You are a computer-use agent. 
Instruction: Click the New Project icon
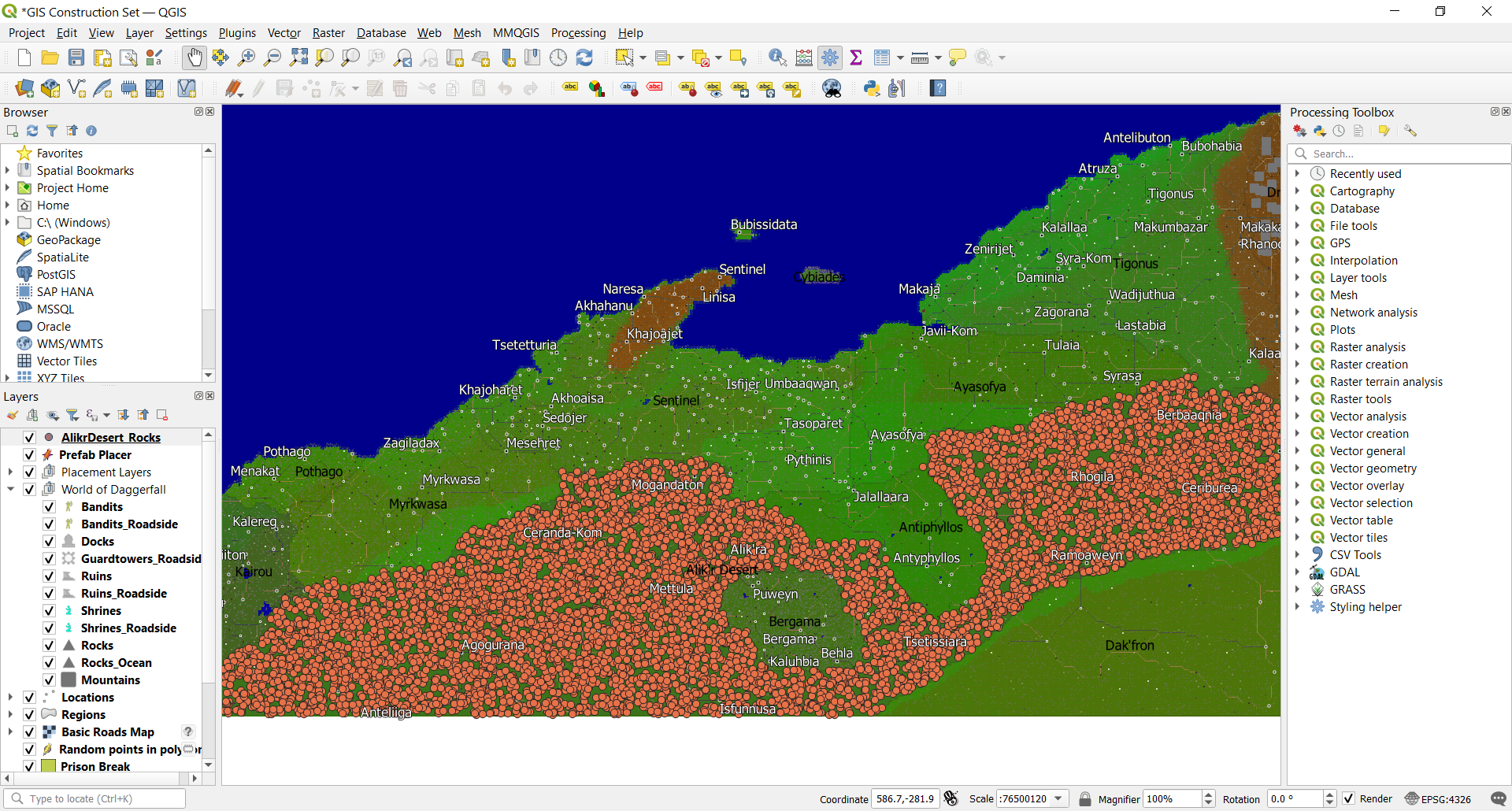pos(24,57)
